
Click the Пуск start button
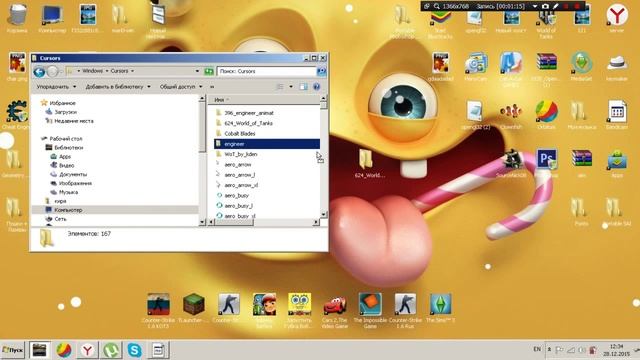13,350
